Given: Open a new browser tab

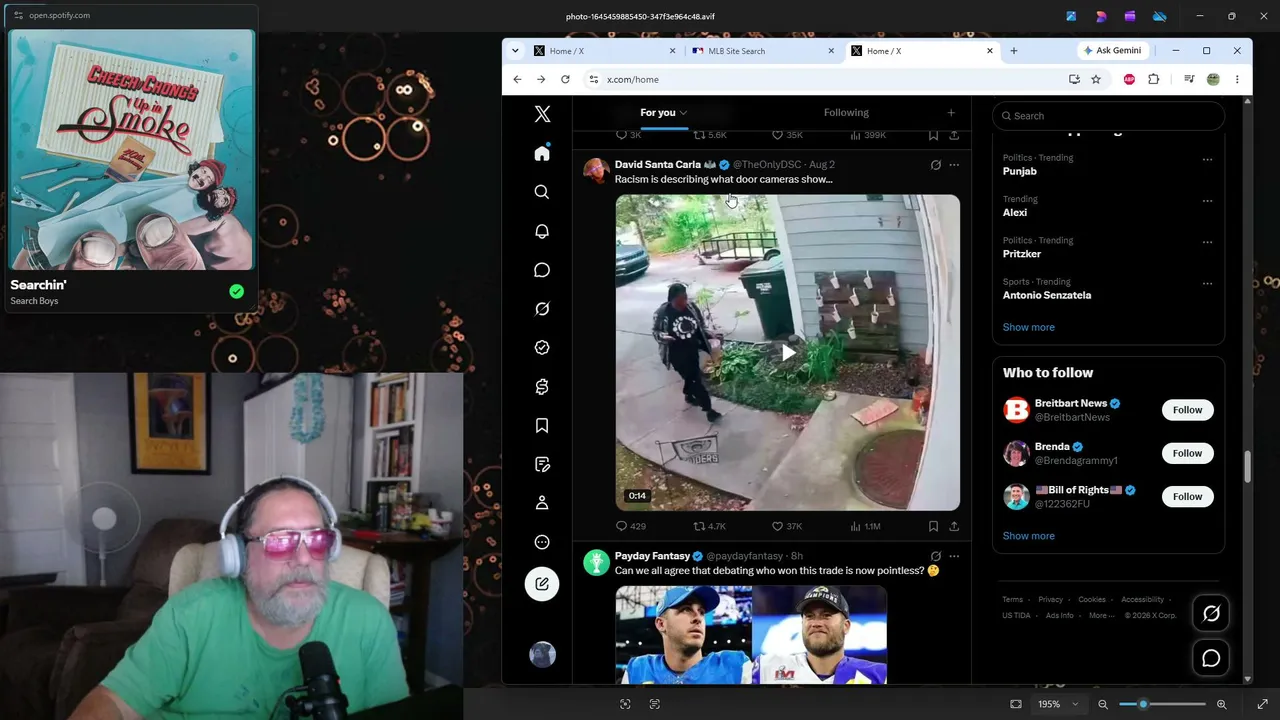Looking at the screenshot, I should coord(1013,51).
